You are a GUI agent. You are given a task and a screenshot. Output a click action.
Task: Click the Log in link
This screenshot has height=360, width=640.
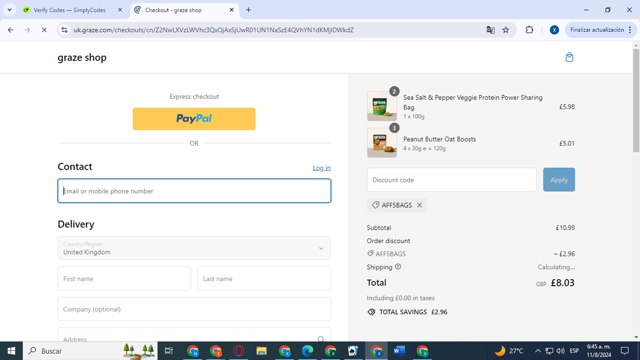tap(322, 168)
